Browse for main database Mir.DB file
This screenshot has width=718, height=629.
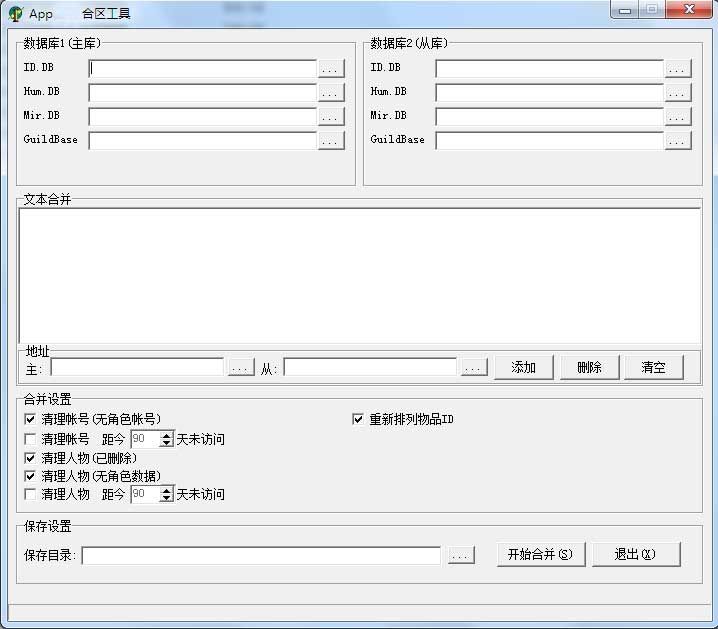point(331,116)
